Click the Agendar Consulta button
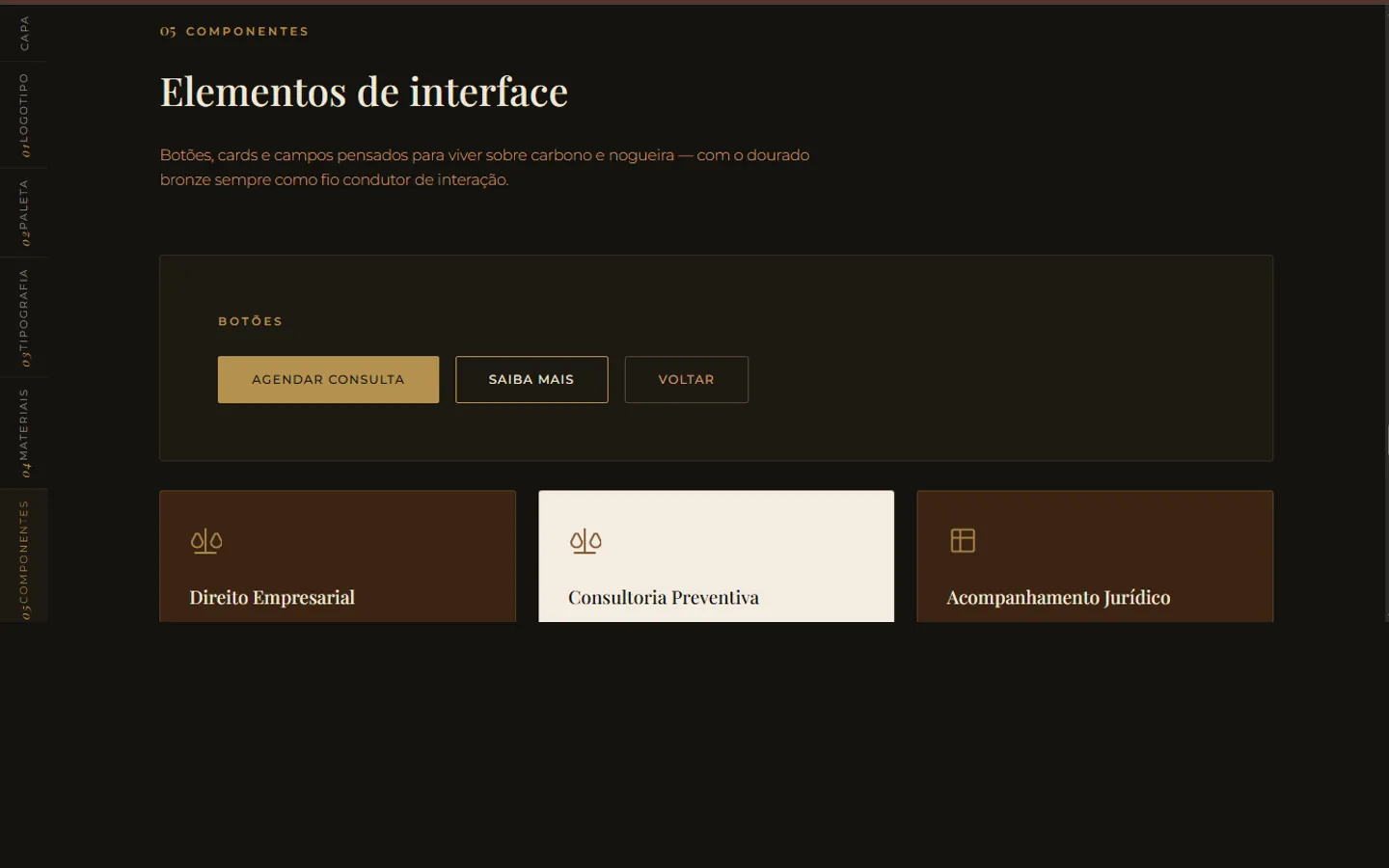 pyautogui.click(x=328, y=379)
